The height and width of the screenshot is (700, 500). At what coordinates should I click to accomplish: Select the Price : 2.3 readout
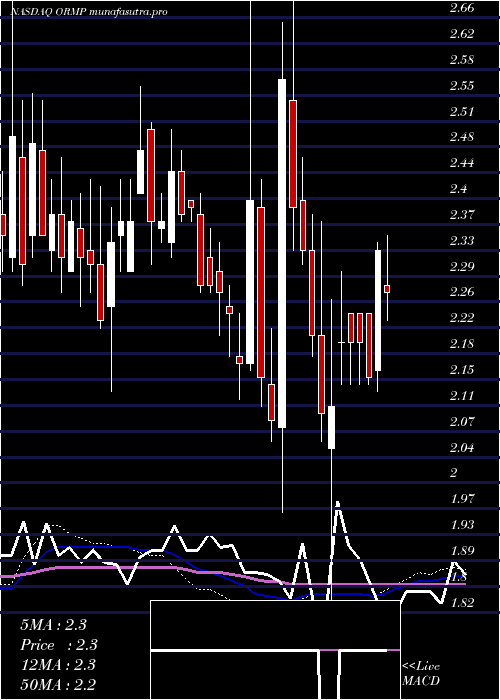59,645
